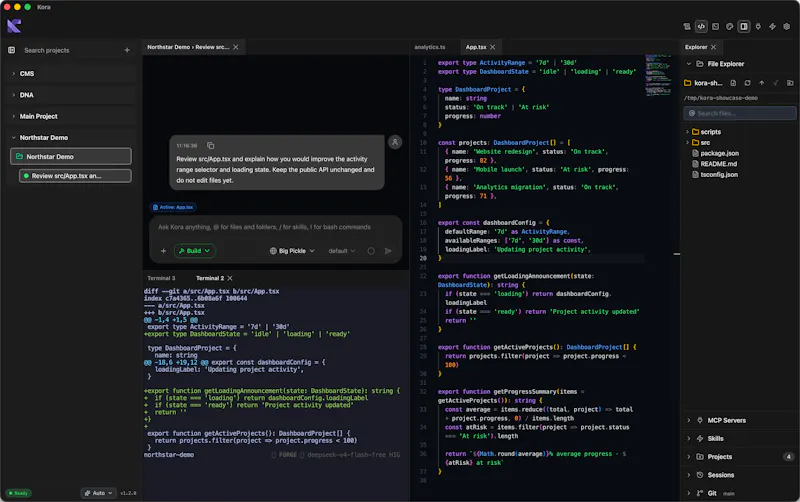Toggle the code editor view icon
The image size is (800, 502).
pyautogui.click(x=701, y=27)
